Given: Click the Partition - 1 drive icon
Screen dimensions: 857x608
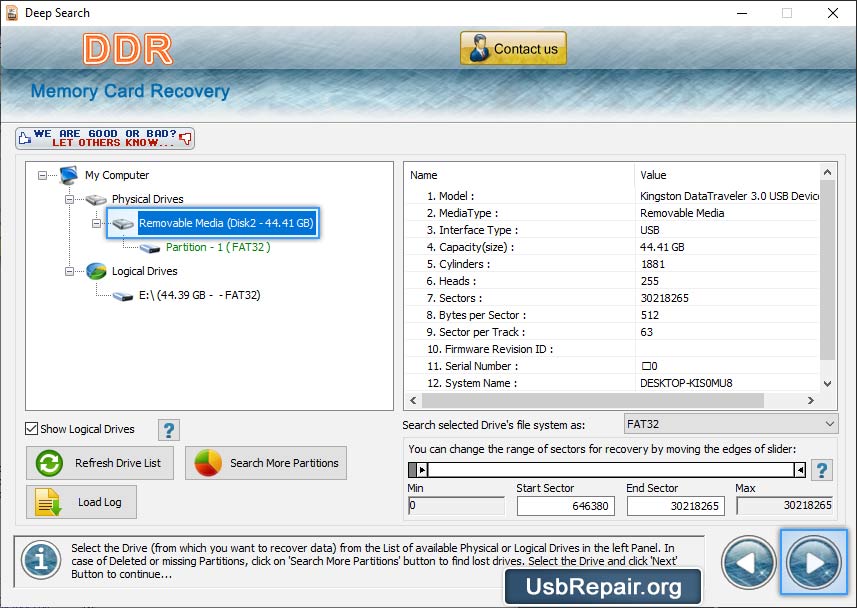Looking at the screenshot, I should (150, 248).
